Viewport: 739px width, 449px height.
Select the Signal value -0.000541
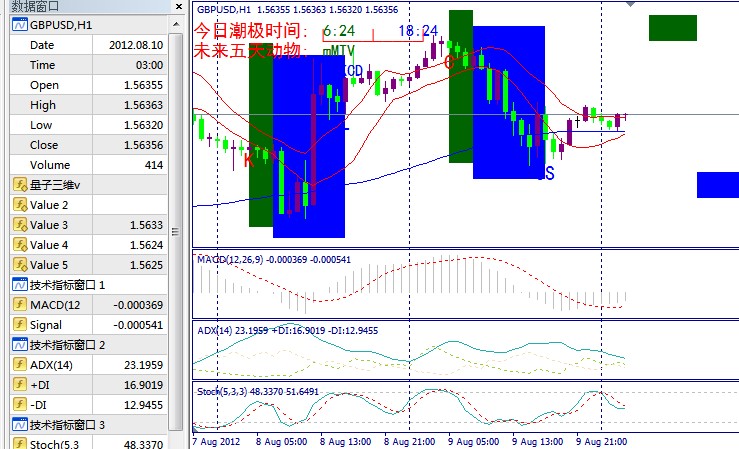coord(138,325)
